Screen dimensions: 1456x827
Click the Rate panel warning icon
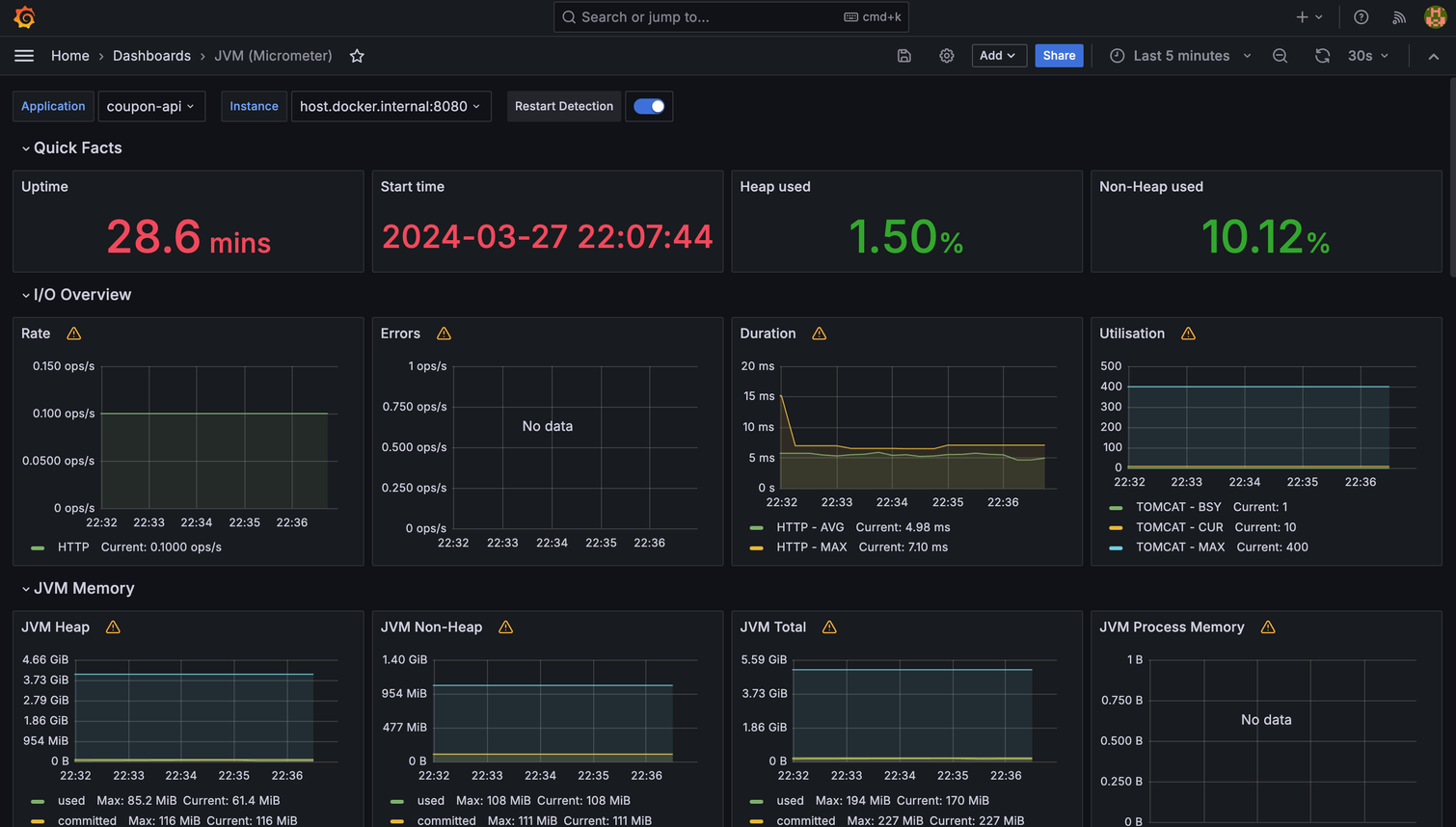(74, 333)
